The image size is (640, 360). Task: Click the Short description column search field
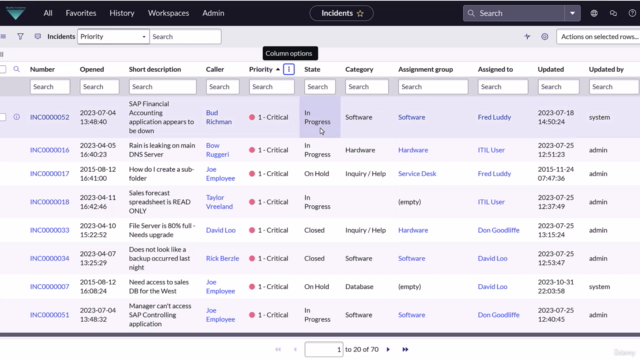point(162,87)
